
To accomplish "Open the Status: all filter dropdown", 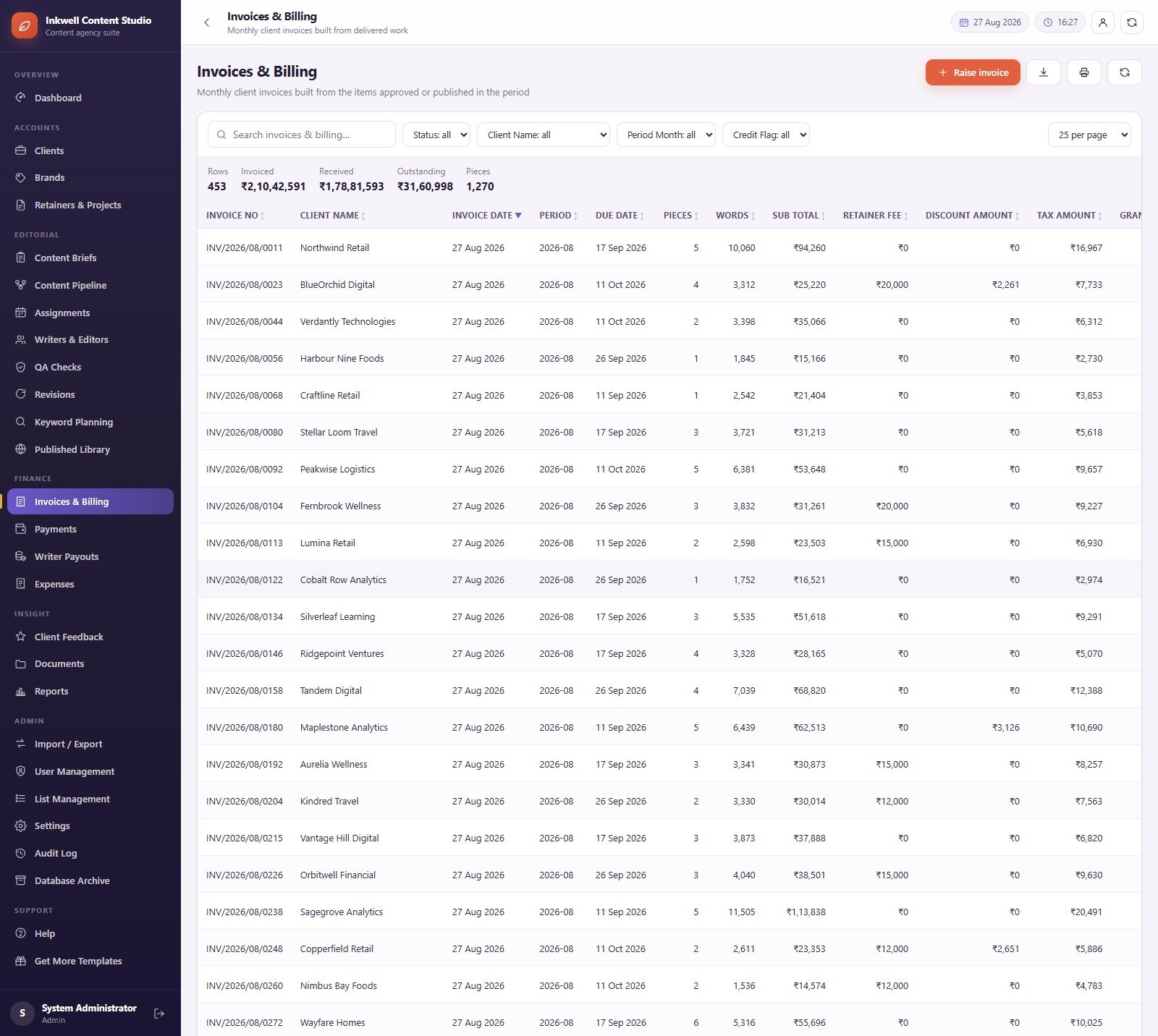I will [x=436, y=135].
